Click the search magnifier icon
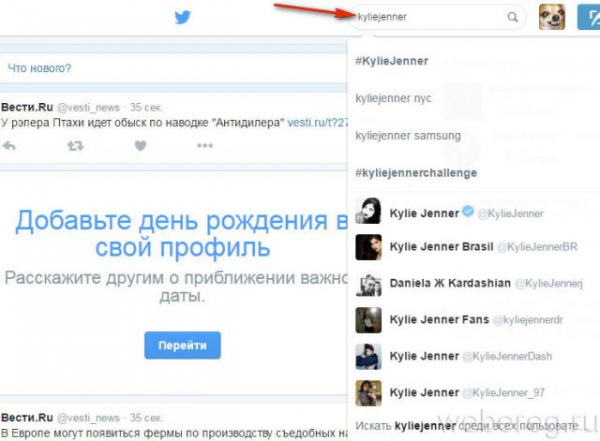 (512, 17)
